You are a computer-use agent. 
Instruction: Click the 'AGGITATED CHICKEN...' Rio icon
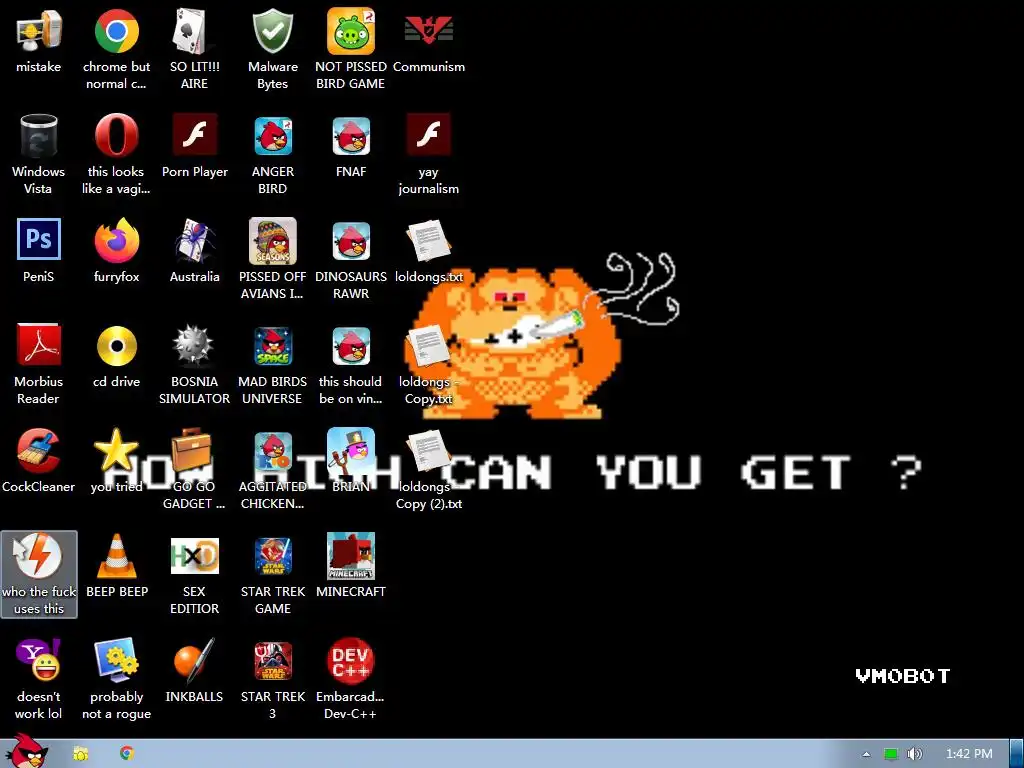(272, 451)
